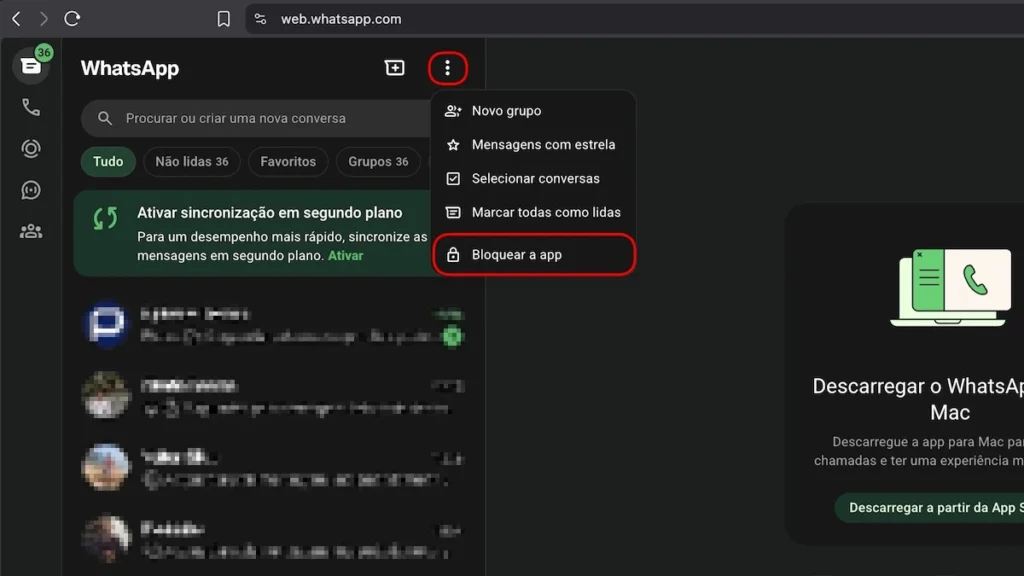Click the Descarregar o WhatsApp Mac heading
The height and width of the screenshot is (576, 1024).
918,399
